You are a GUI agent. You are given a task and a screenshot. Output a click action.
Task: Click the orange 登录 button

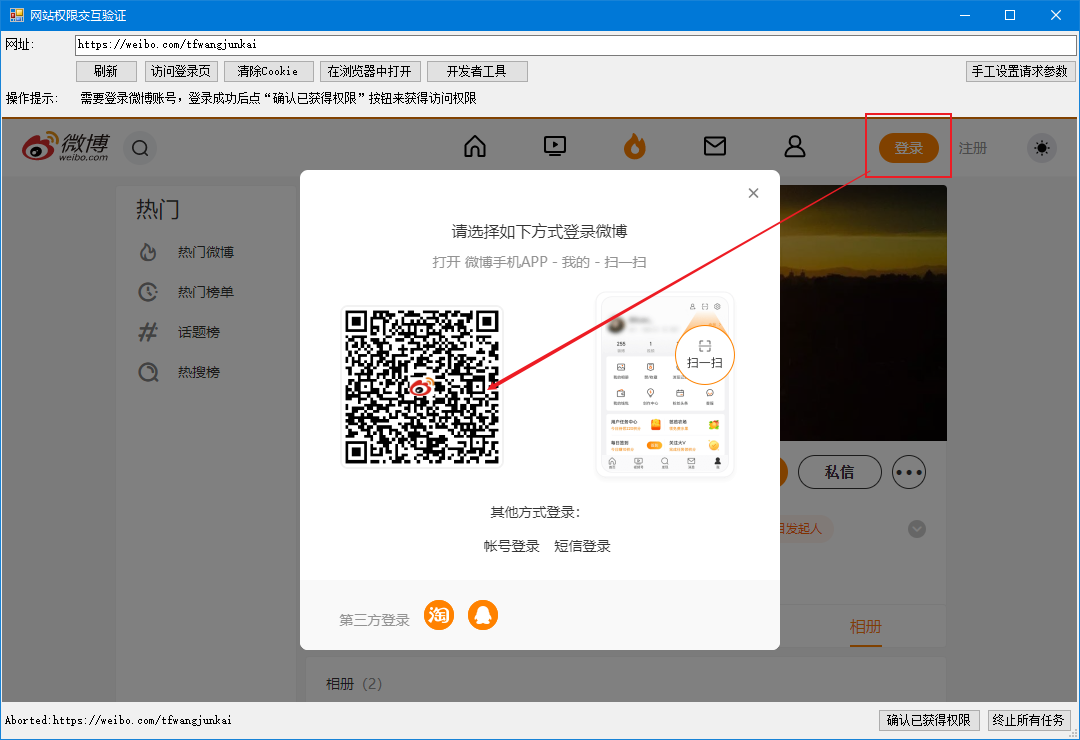pos(908,148)
